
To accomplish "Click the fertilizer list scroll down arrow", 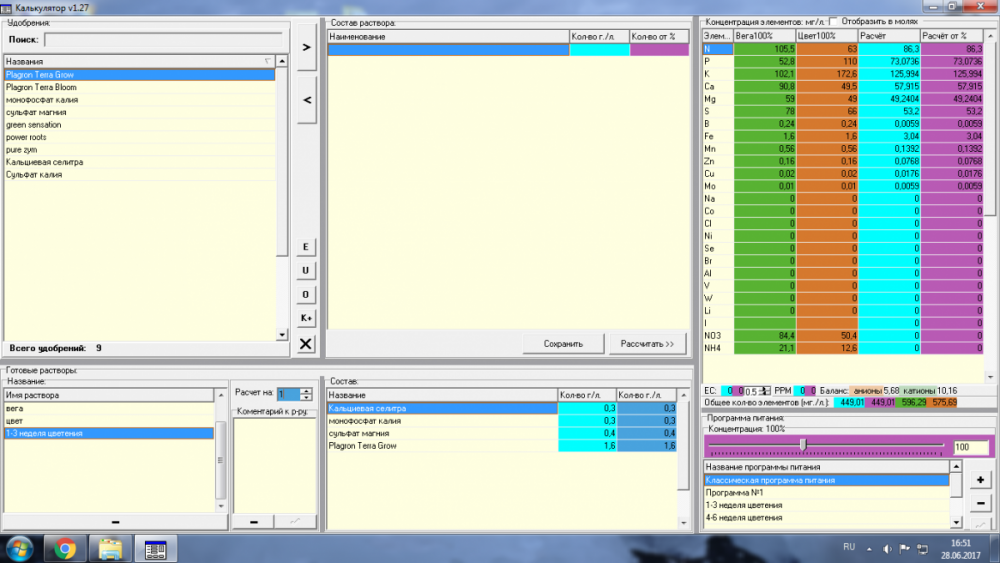I will pyautogui.click(x=282, y=335).
